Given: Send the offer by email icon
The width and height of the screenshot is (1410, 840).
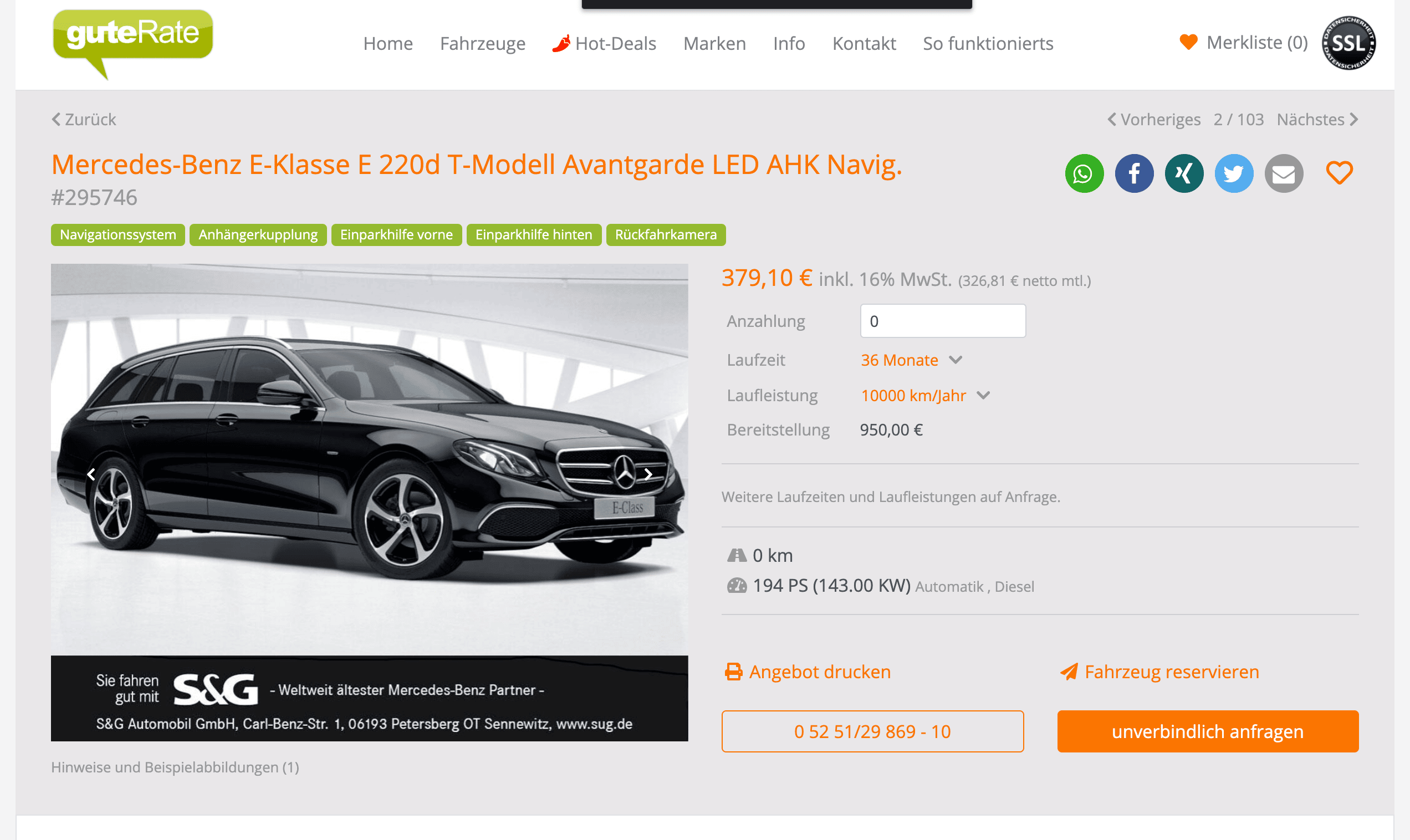Looking at the screenshot, I should coord(1283,173).
